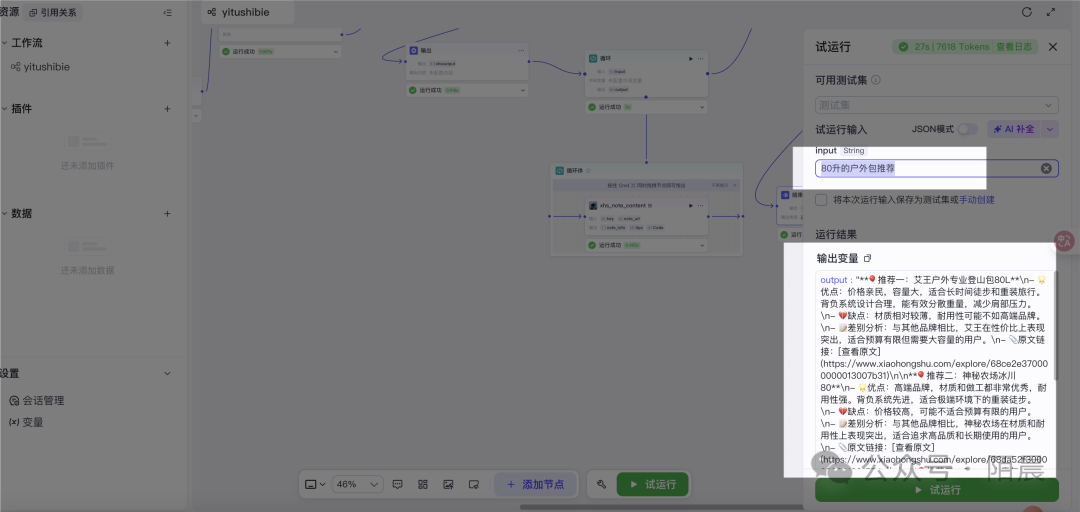
Task: Dismiss the 循环体 drag hint with x
Action: pyautogui.click(x=735, y=185)
